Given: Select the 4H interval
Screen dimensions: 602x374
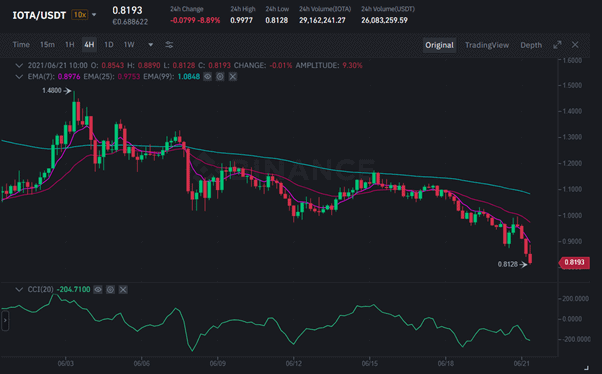Looking at the screenshot, I should click(x=89, y=45).
